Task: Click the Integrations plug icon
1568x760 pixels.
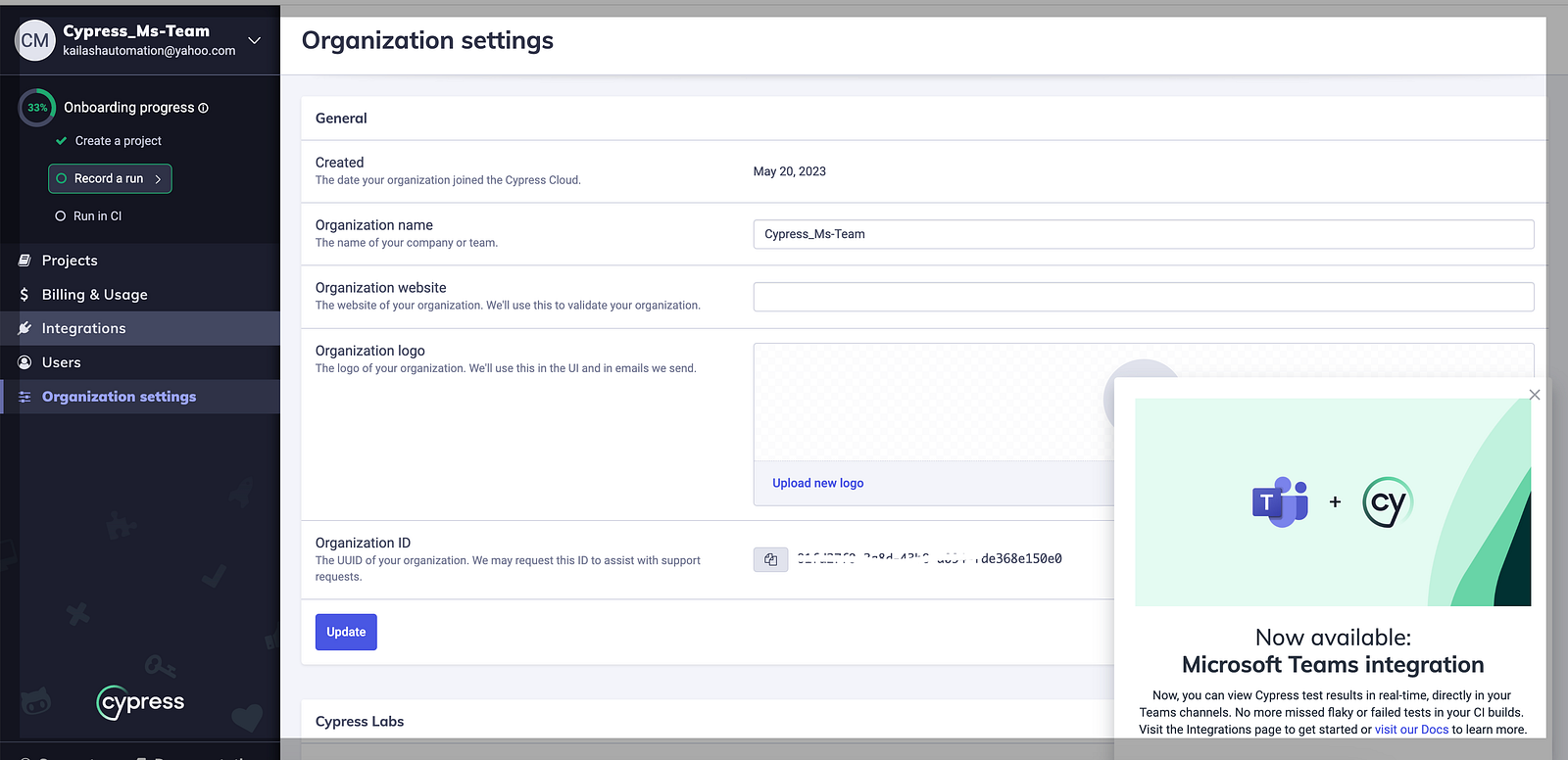Action: click(24, 328)
